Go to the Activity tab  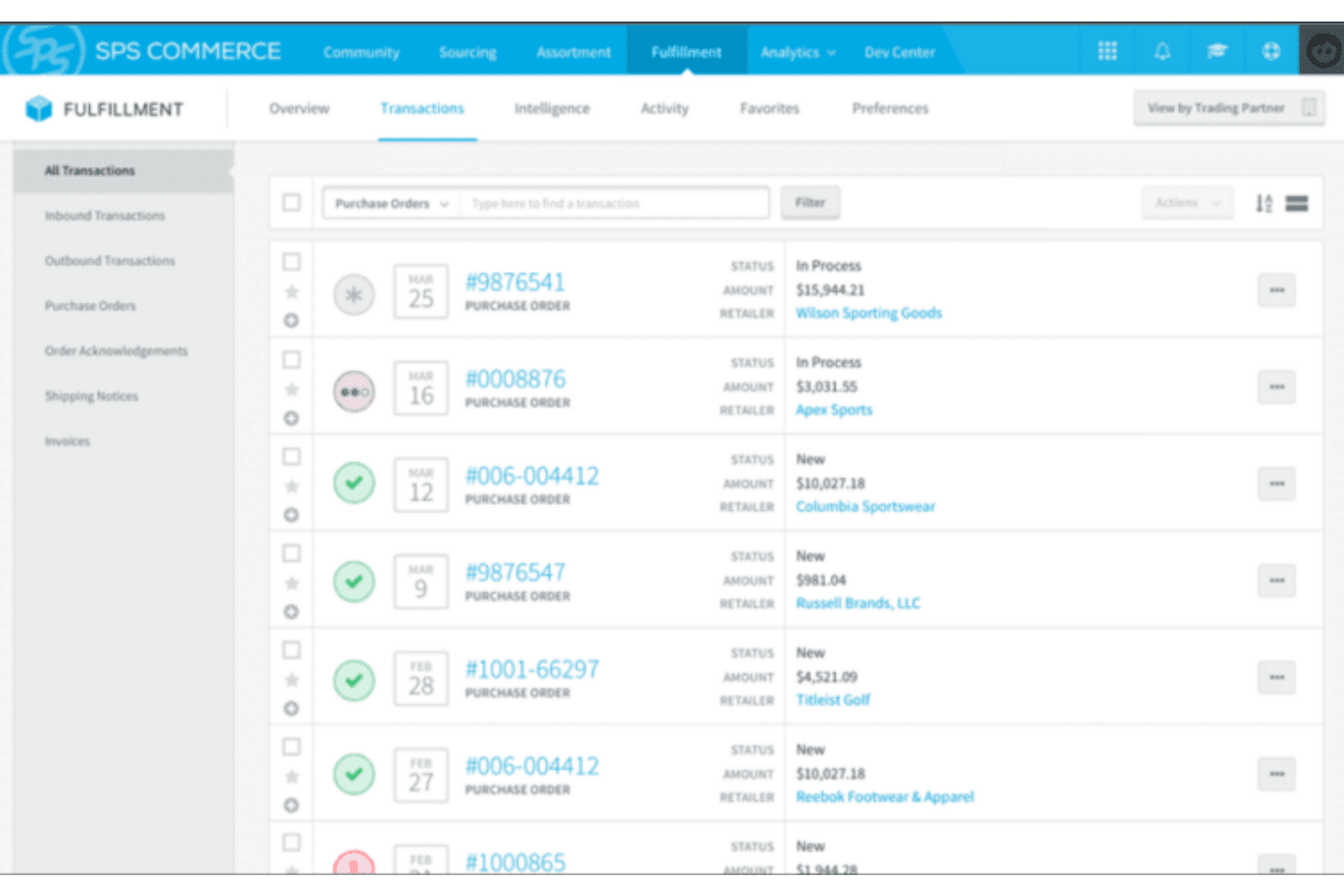coord(665,108)
